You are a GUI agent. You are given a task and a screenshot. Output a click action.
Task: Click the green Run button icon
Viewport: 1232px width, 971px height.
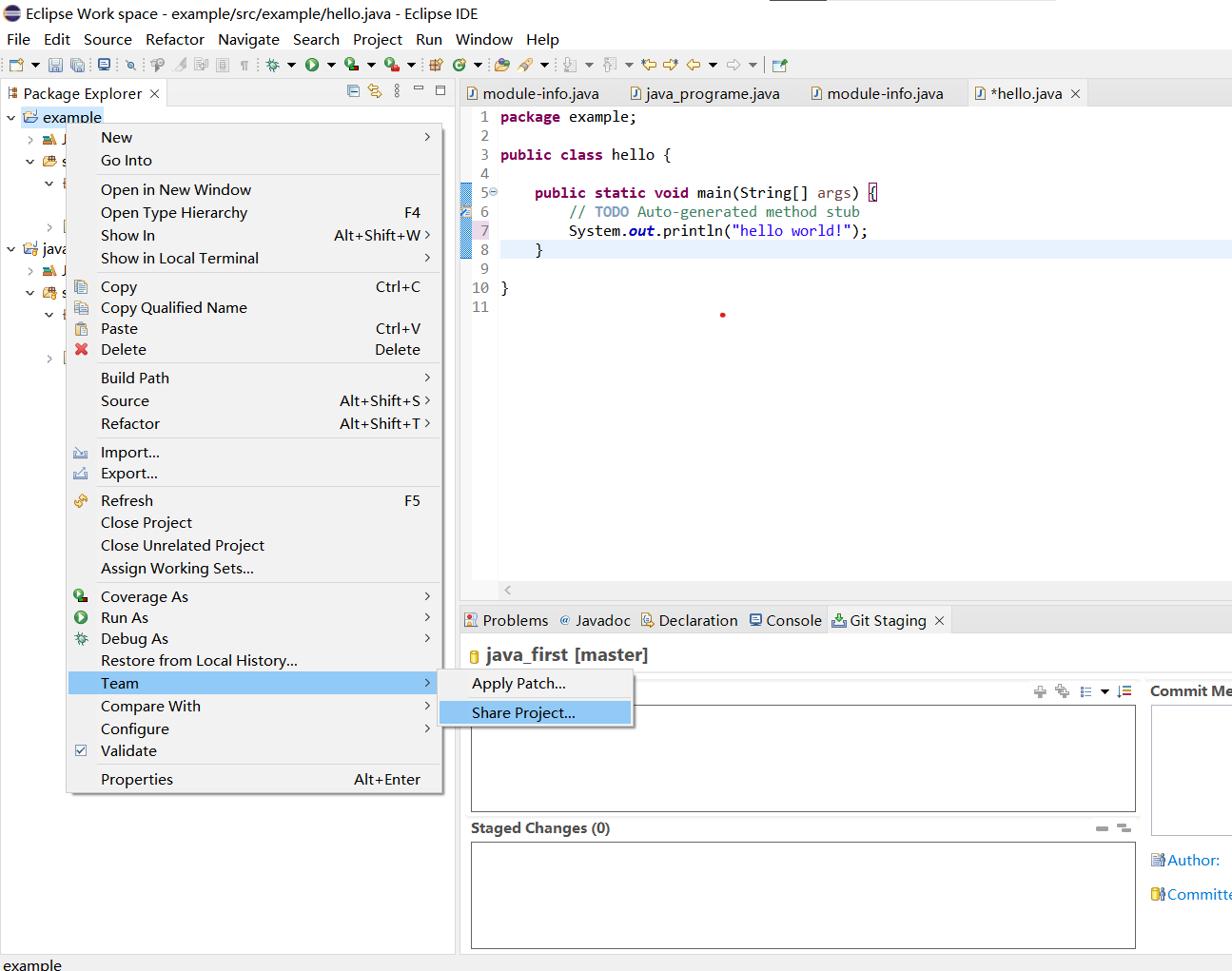312,65
